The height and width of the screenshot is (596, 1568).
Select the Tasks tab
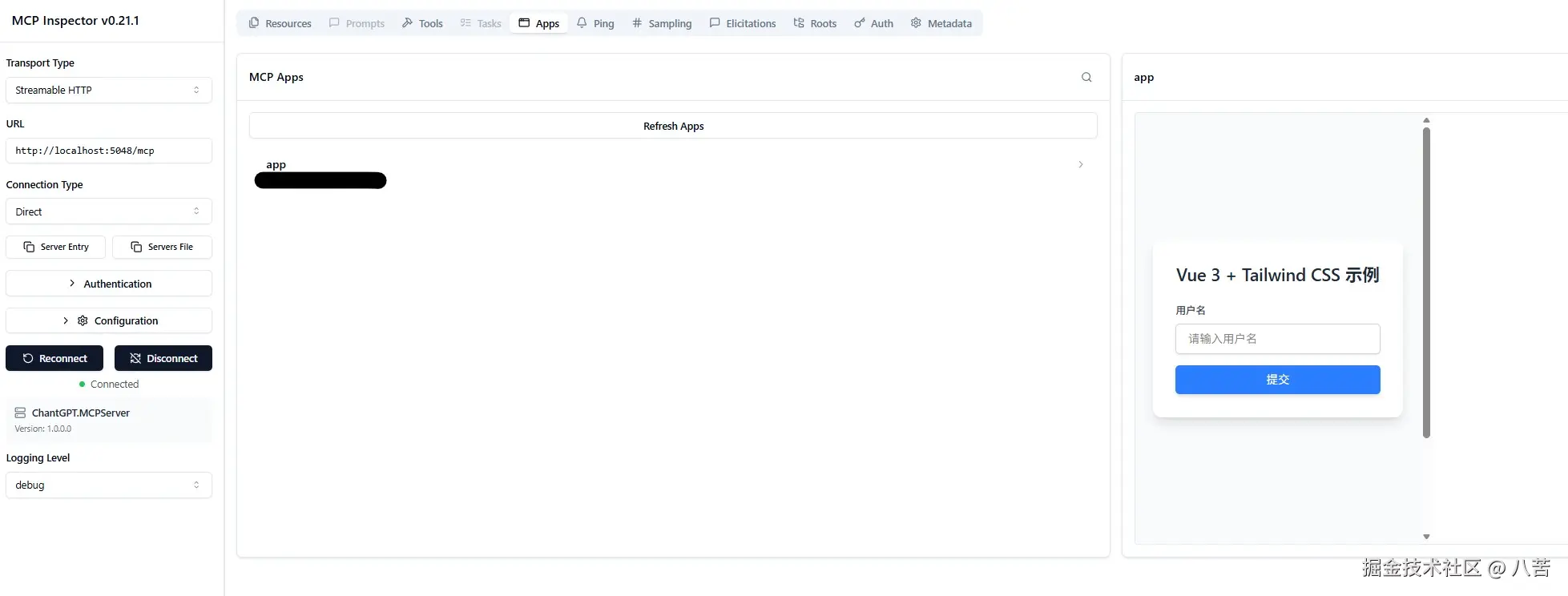point(481,23)
